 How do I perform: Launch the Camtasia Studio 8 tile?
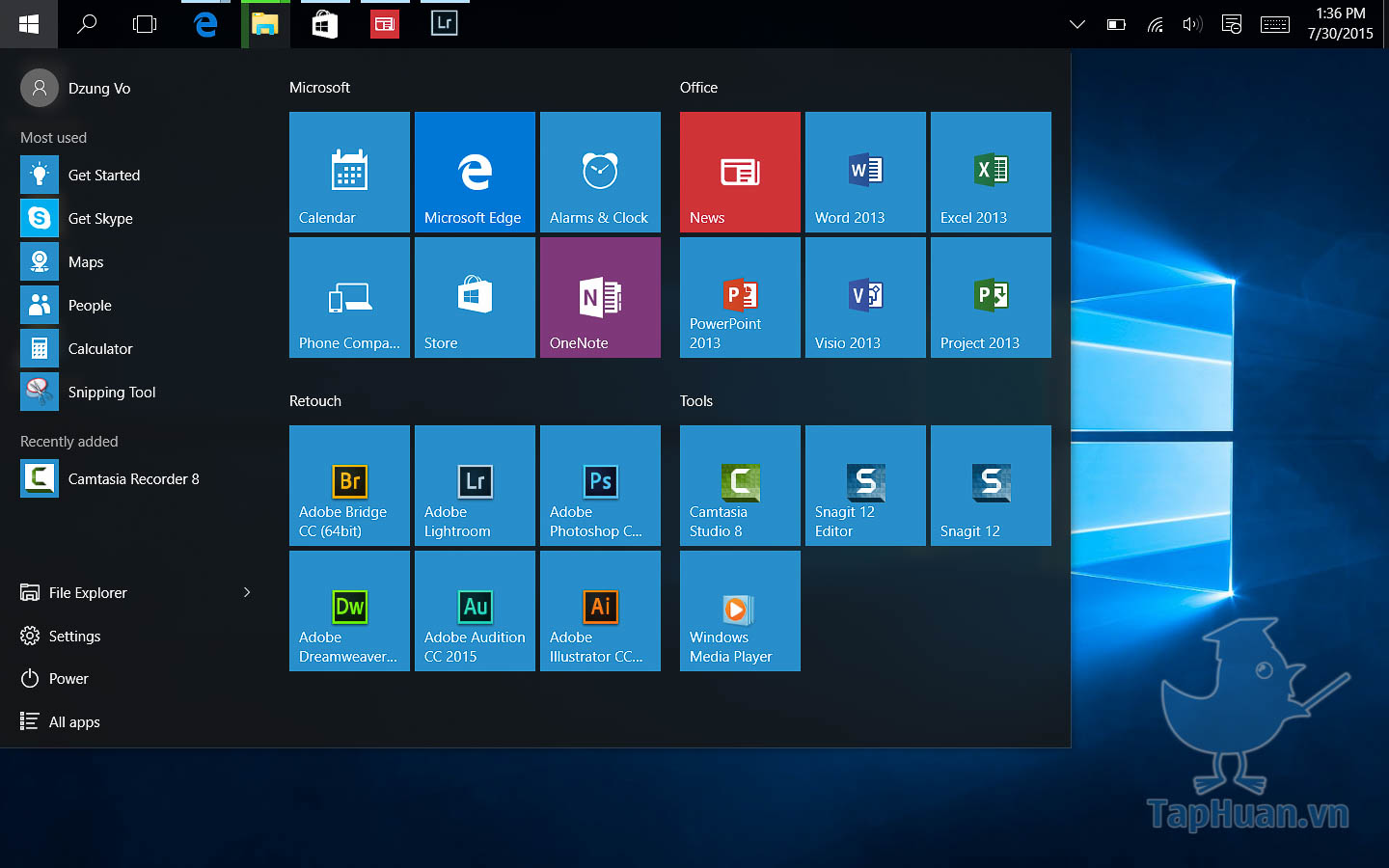(x=740, y=485)
